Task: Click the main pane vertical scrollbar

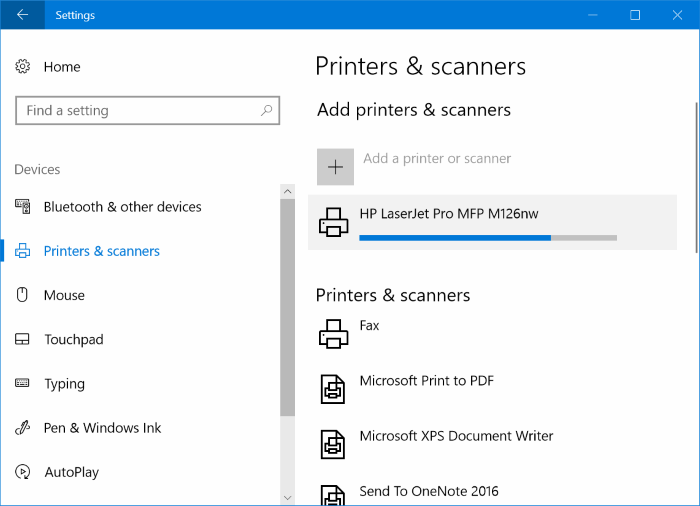Action: (697, 178)
